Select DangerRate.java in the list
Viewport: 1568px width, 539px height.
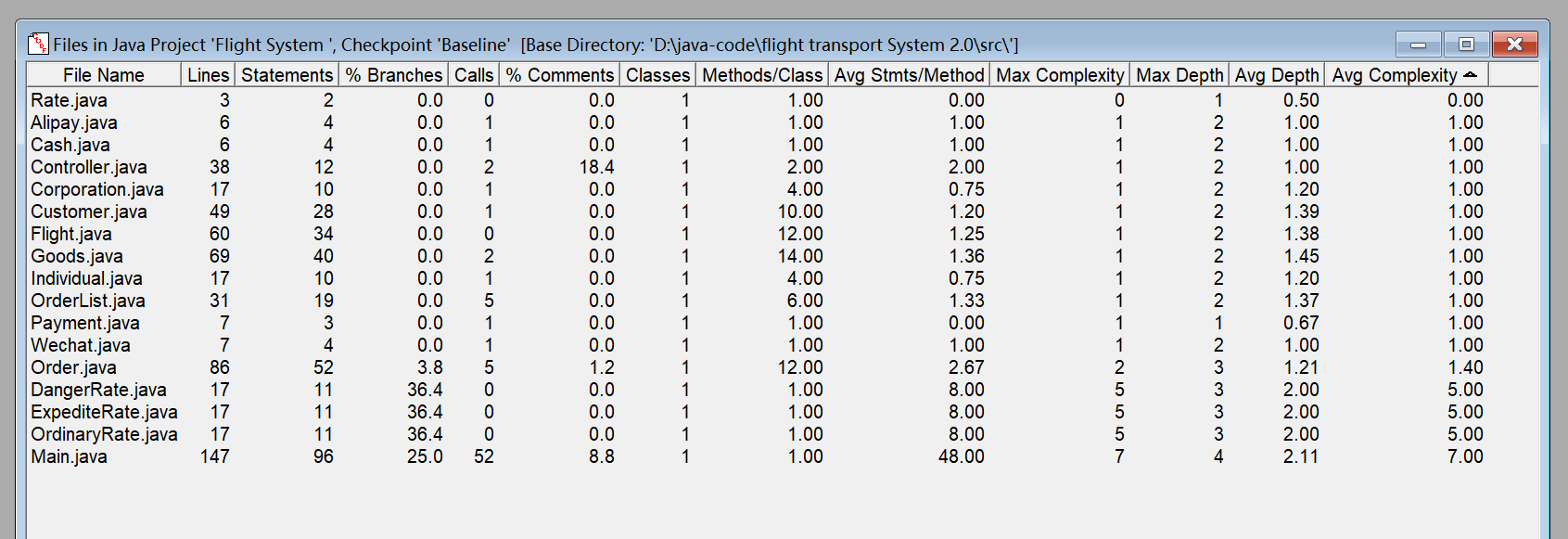point(98,390)
